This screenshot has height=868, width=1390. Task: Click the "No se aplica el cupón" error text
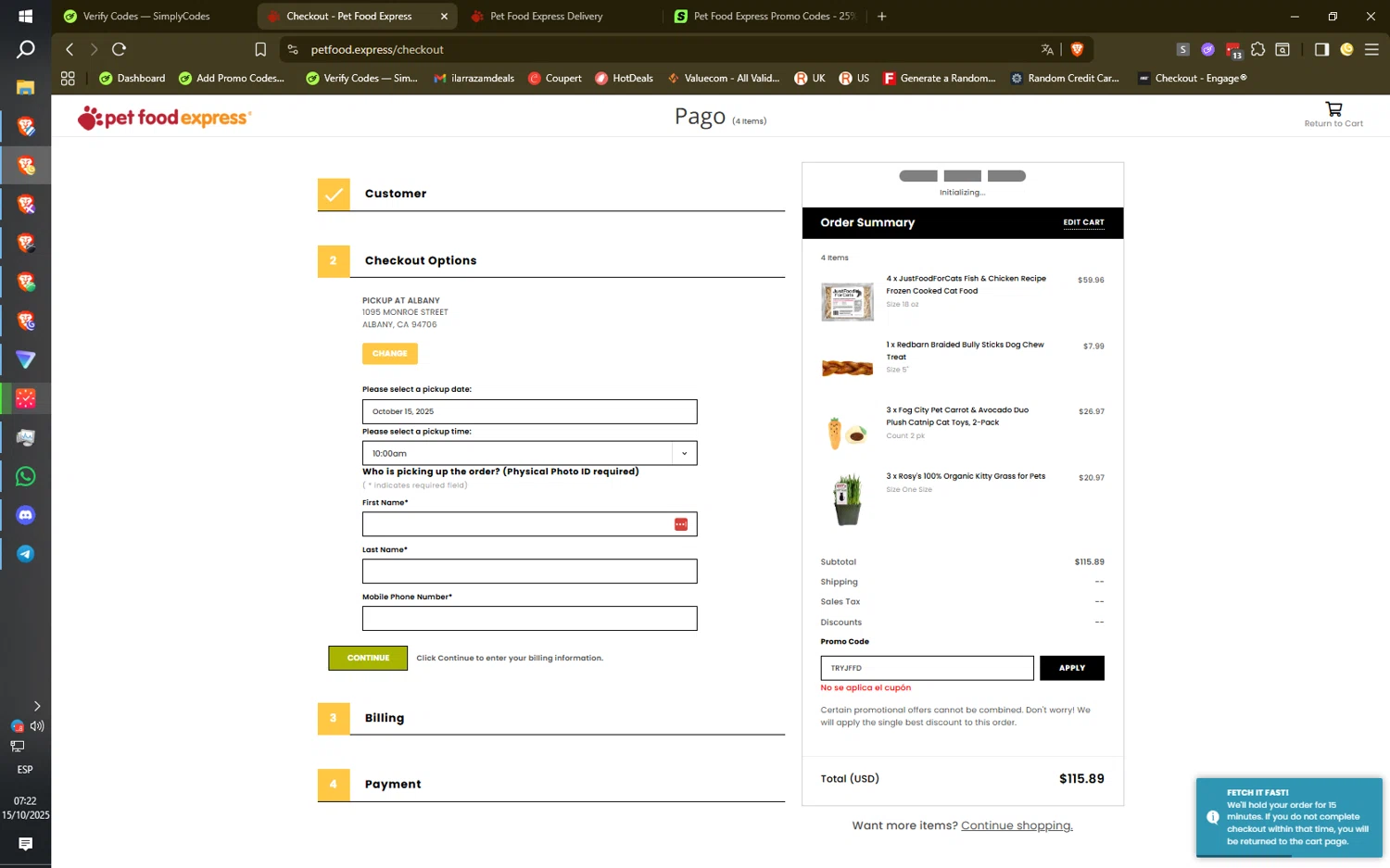(x=866, y=687)
